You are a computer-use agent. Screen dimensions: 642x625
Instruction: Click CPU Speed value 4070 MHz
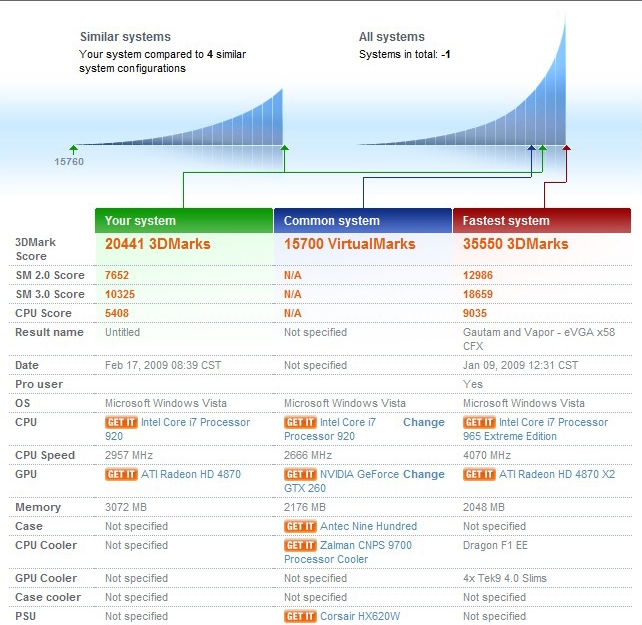click(x=487, y=455)
